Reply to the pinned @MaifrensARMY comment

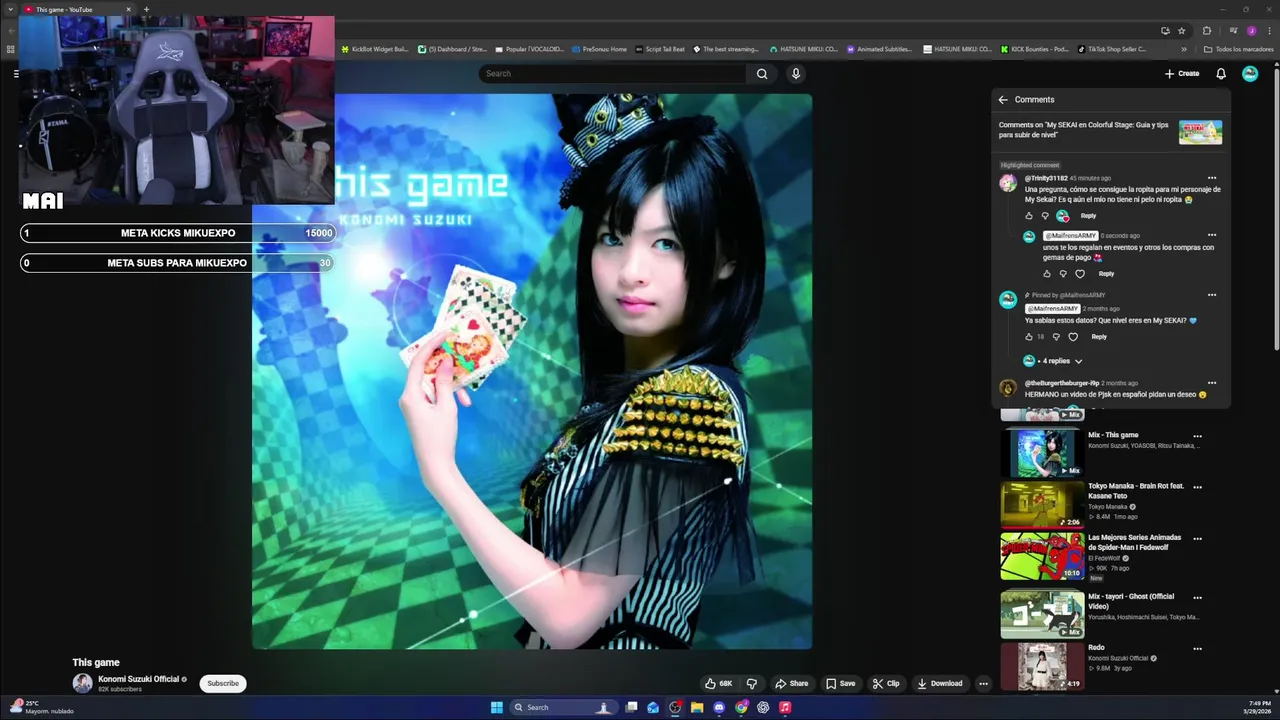click(1099, 337)
